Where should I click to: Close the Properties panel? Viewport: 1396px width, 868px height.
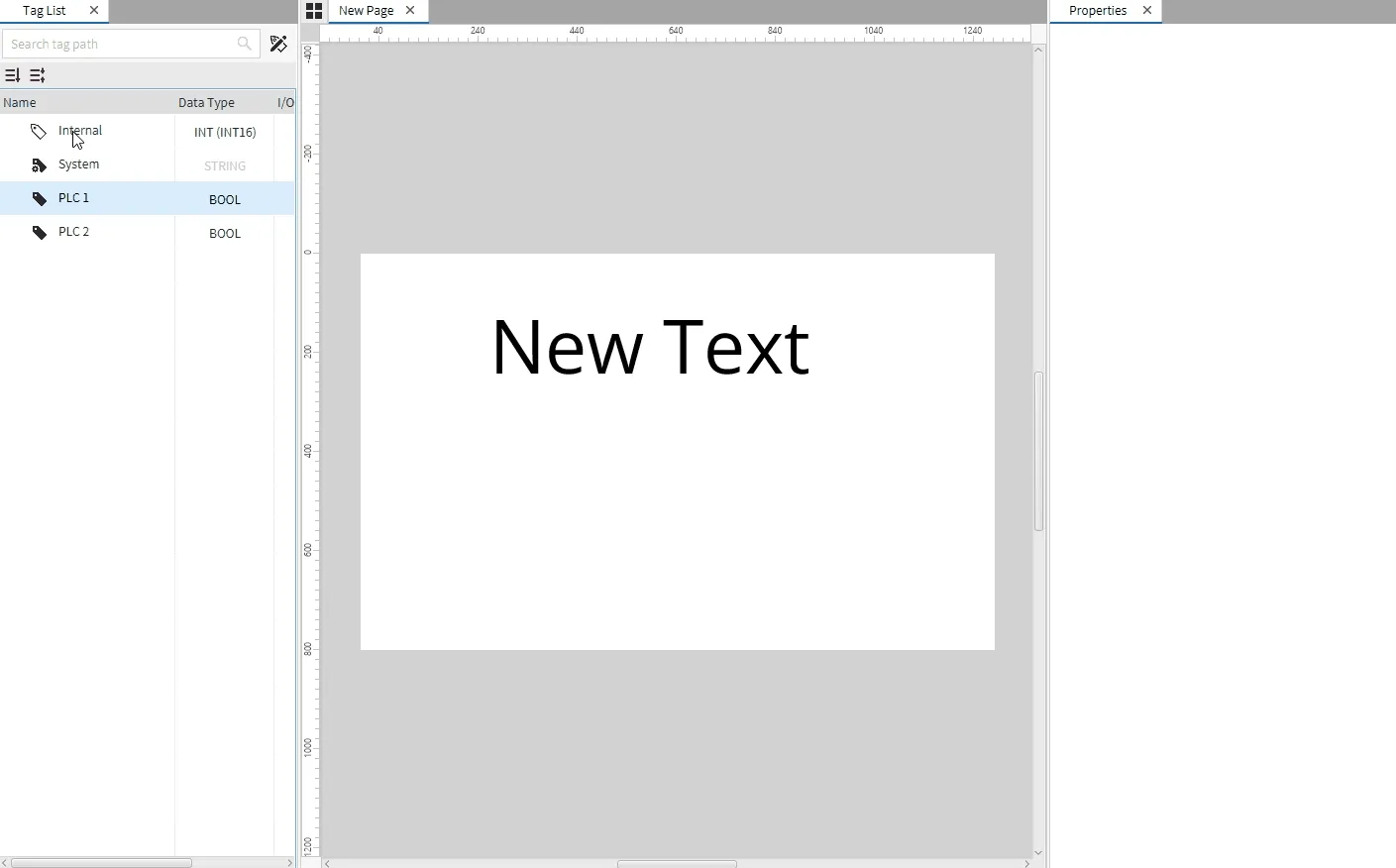[x=1147, y=11]
